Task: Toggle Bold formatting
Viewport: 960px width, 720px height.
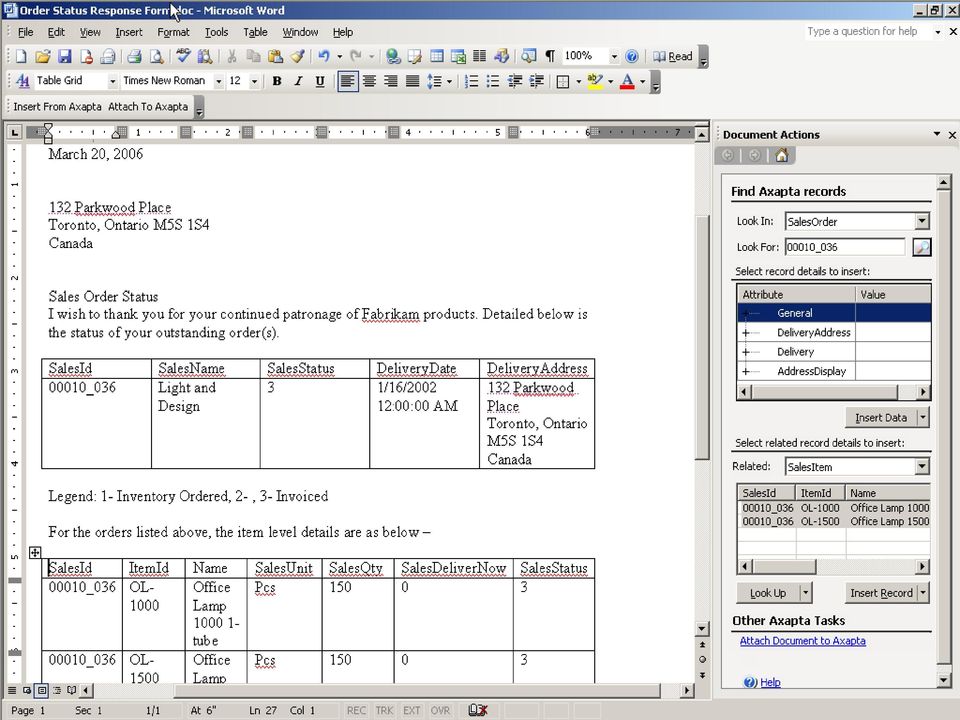Action: click(277, 81)
